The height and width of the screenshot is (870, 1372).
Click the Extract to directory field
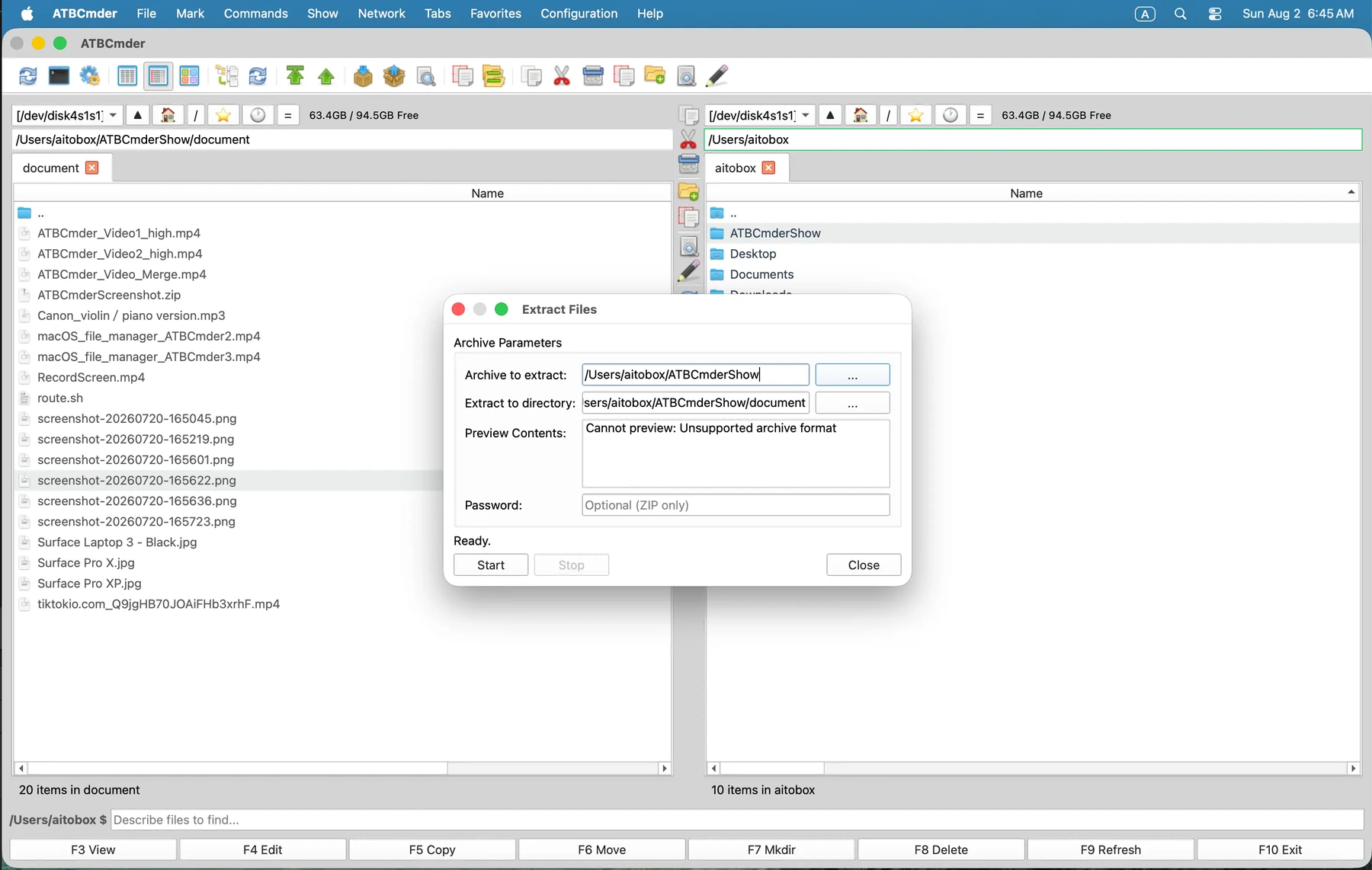[695, 403]
